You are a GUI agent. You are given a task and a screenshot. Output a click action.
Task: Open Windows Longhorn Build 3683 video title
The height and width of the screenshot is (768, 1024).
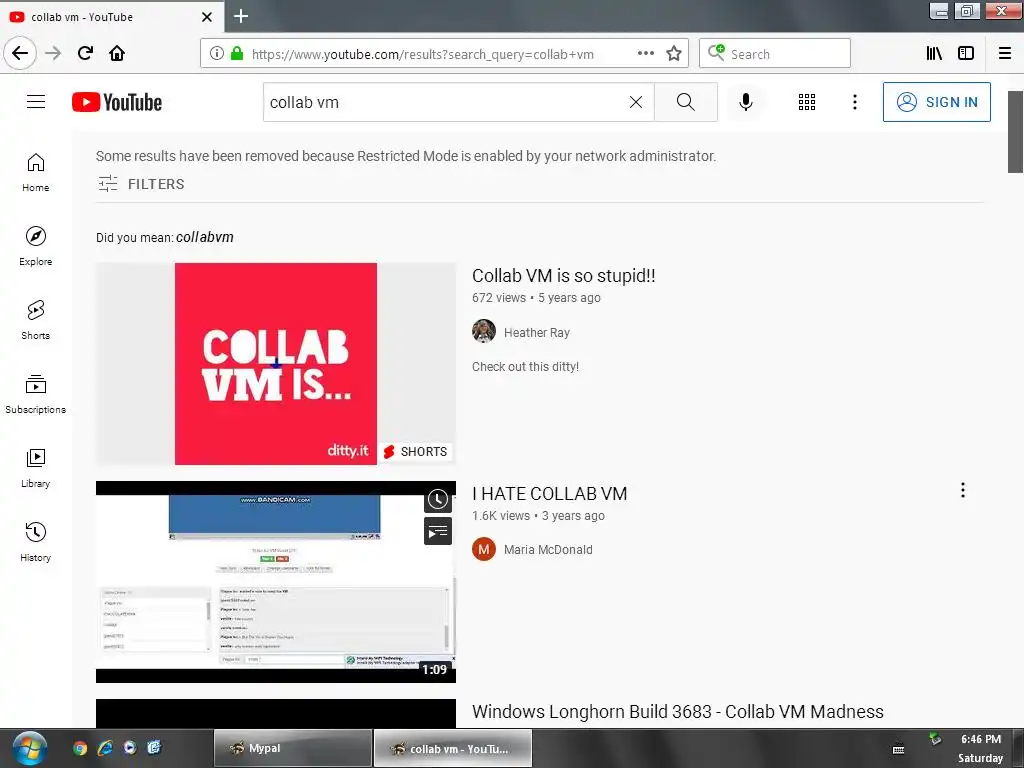click(678, 712)
